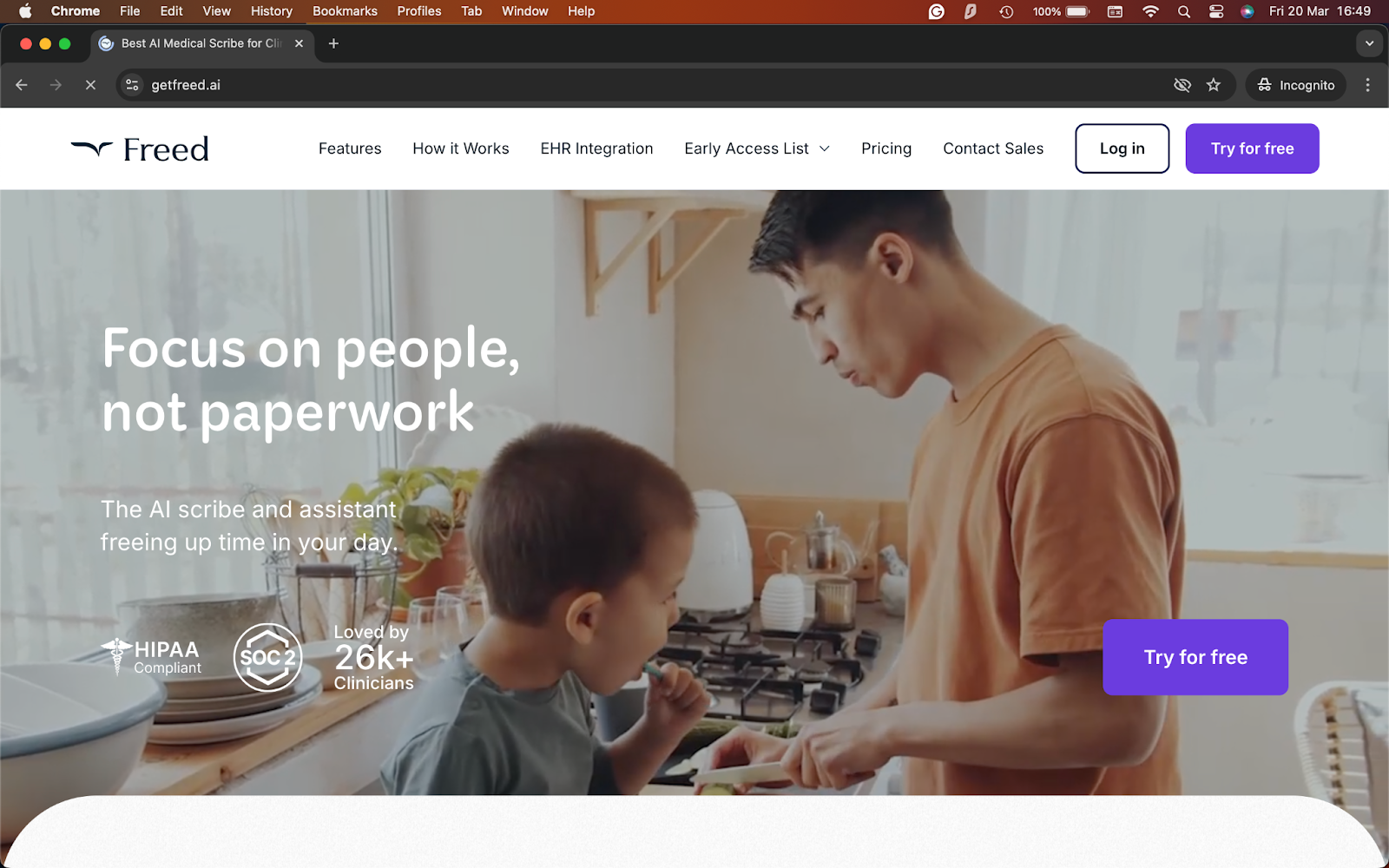
Task: Close the Best AI Medical Scribe tab
Action: 299,43
